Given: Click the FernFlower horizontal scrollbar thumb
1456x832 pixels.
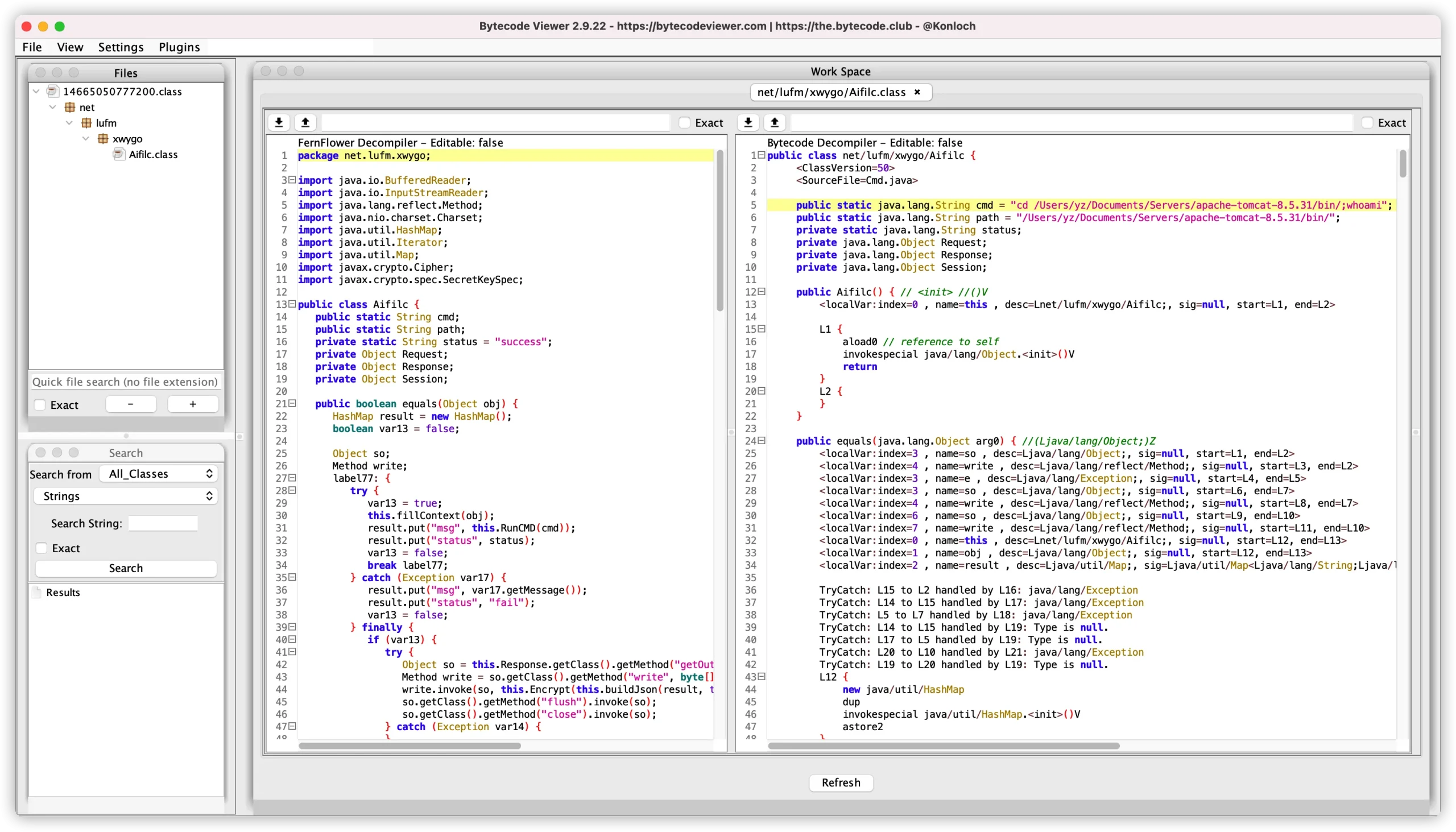Looking at the screenshot, I should pyautogui.click(x=409, y=746).
